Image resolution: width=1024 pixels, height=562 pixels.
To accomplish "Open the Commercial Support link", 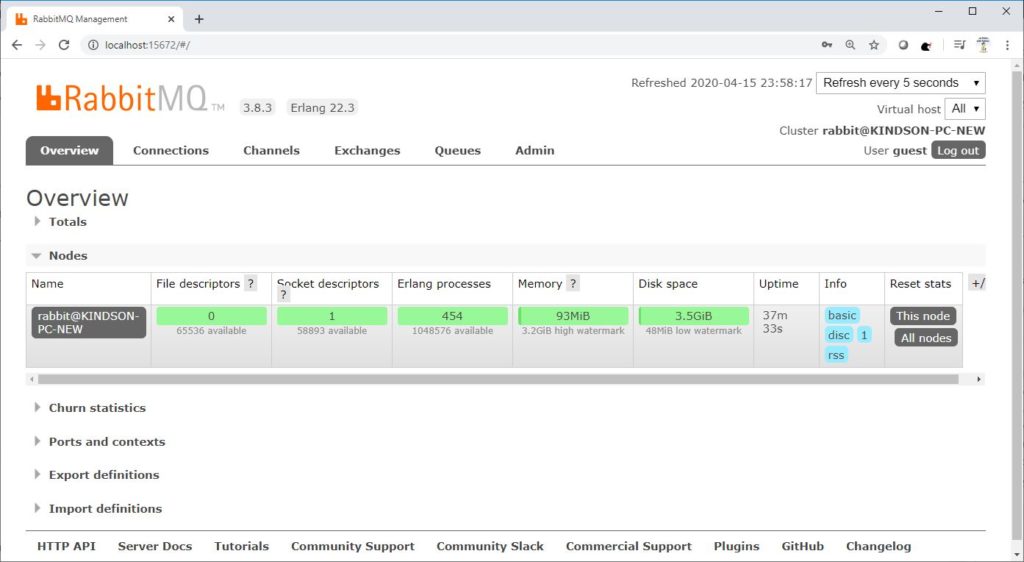I will [629, 546].
